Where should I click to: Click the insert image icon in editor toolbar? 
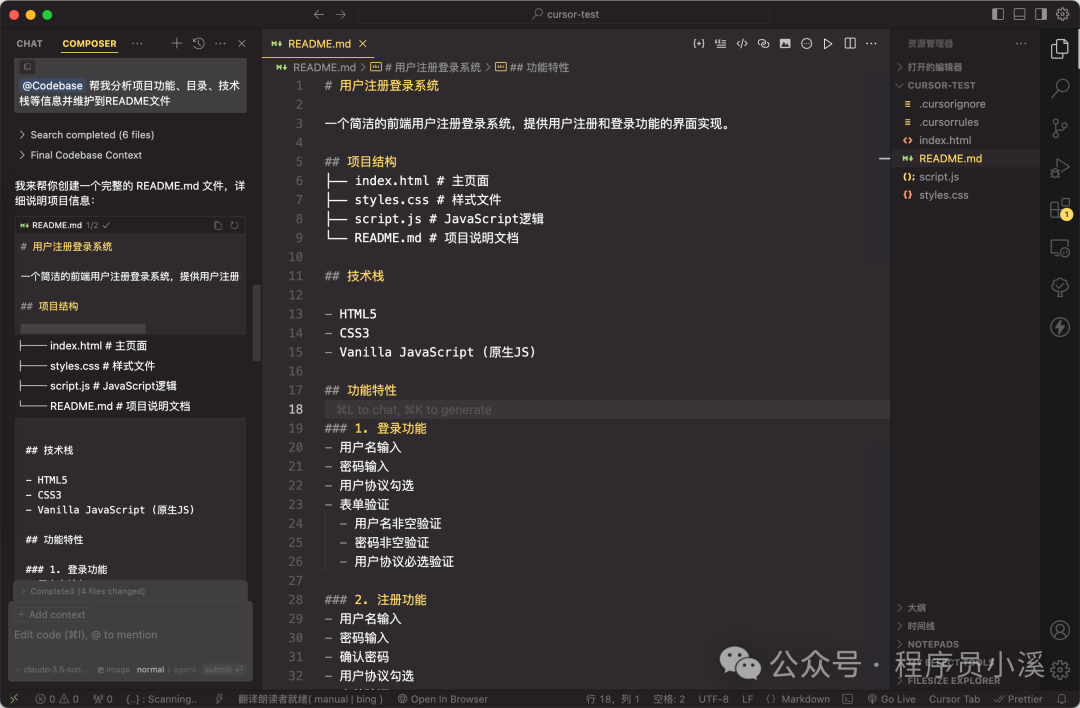[x=785, y=44]
